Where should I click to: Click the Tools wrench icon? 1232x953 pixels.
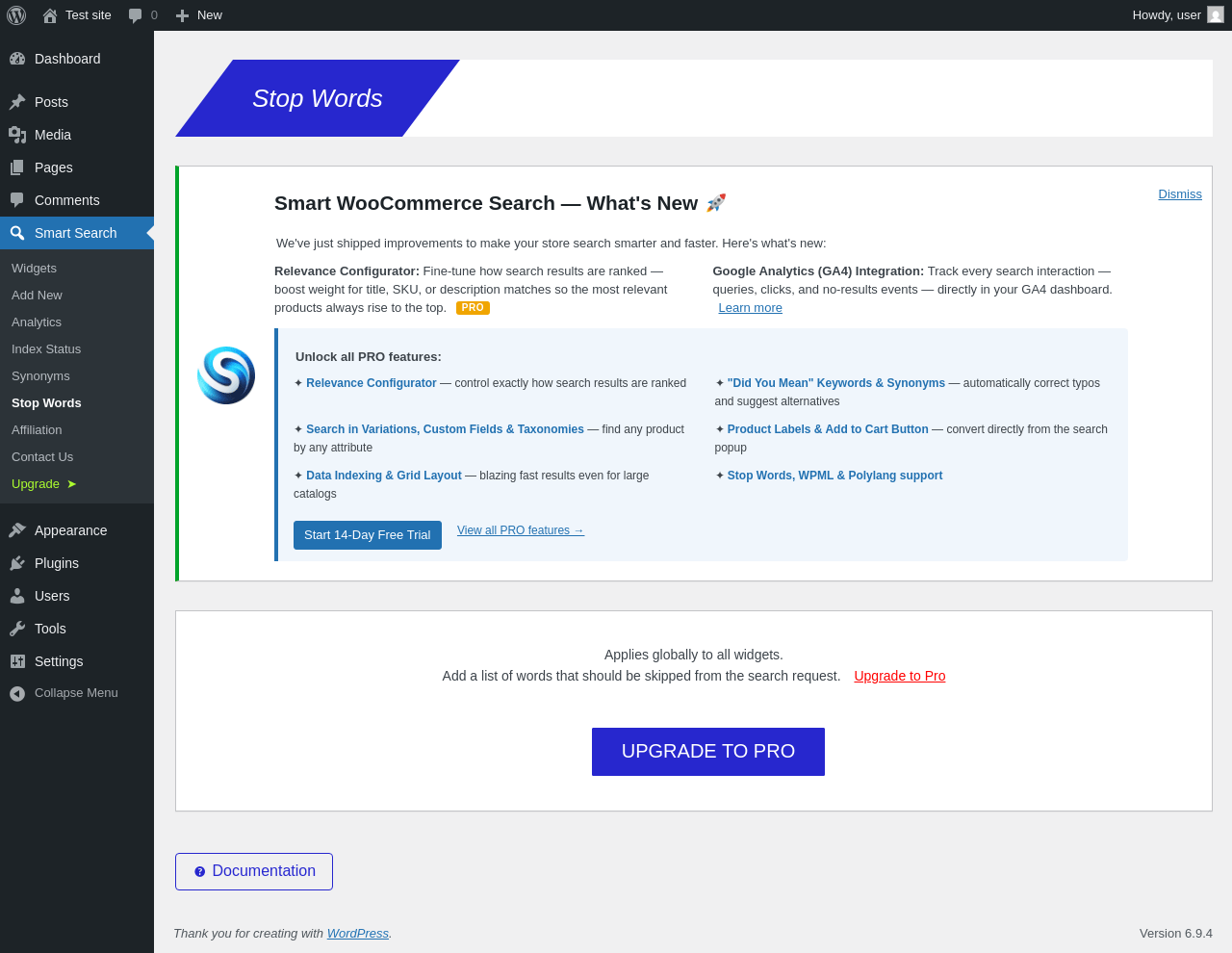[x=17, y=629]
